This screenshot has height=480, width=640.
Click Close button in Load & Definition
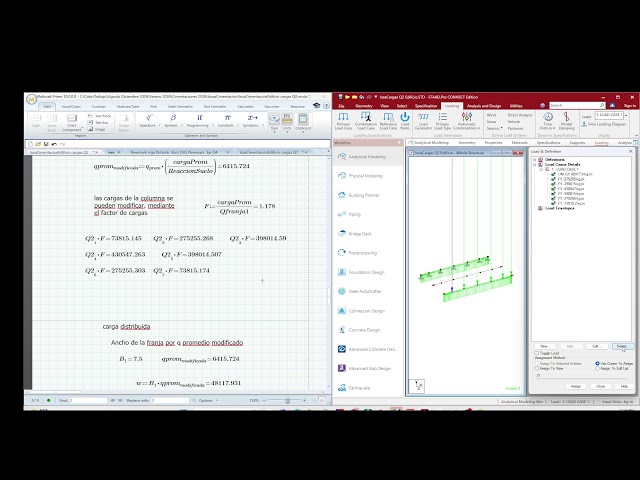click(x=600, y=386)
